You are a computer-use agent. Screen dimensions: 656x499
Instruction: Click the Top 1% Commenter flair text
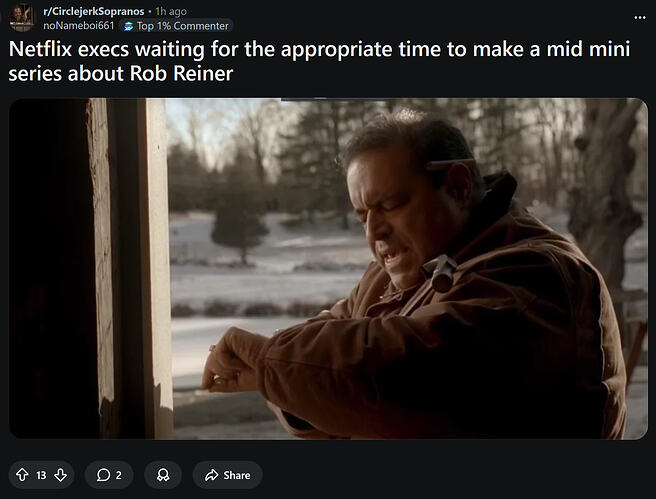tap(183, 26)
